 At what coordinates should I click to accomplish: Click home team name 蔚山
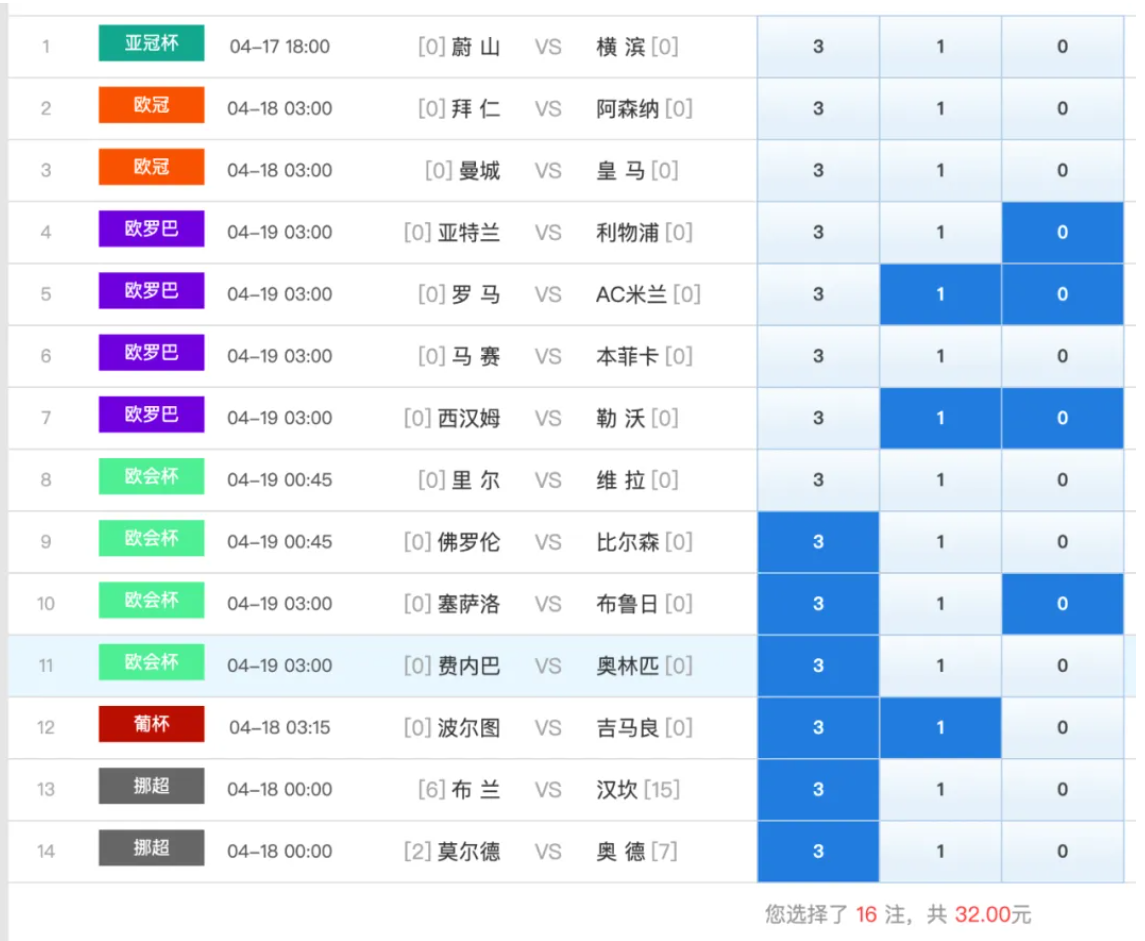point(475,47)
